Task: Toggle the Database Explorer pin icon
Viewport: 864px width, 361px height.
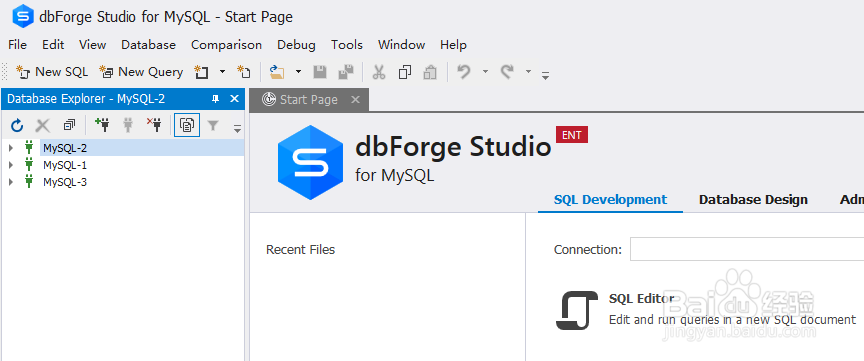Action: pyautogui.click(x=215, y=99)
